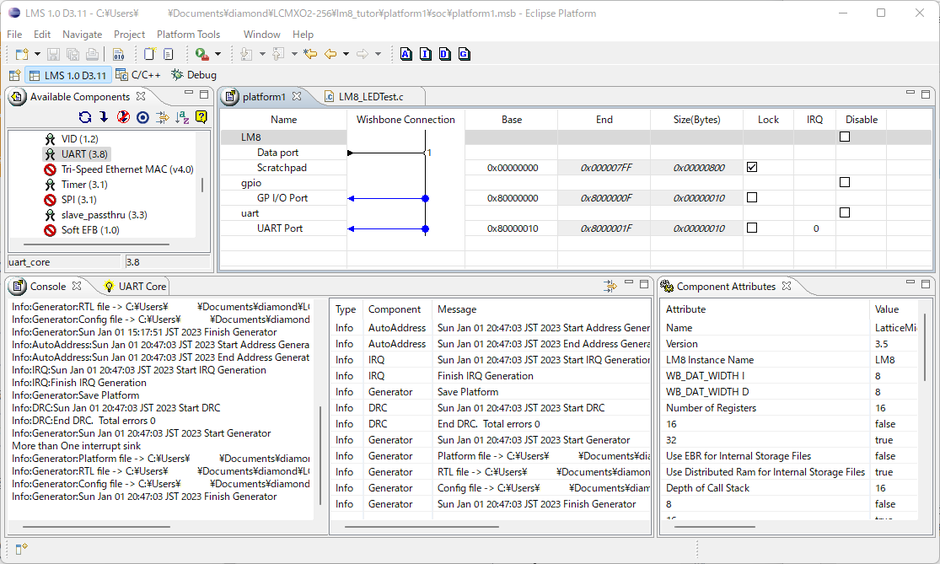
Task: Switch to the LM8_LEDTest.c editor tab
Action: point(370,96)
